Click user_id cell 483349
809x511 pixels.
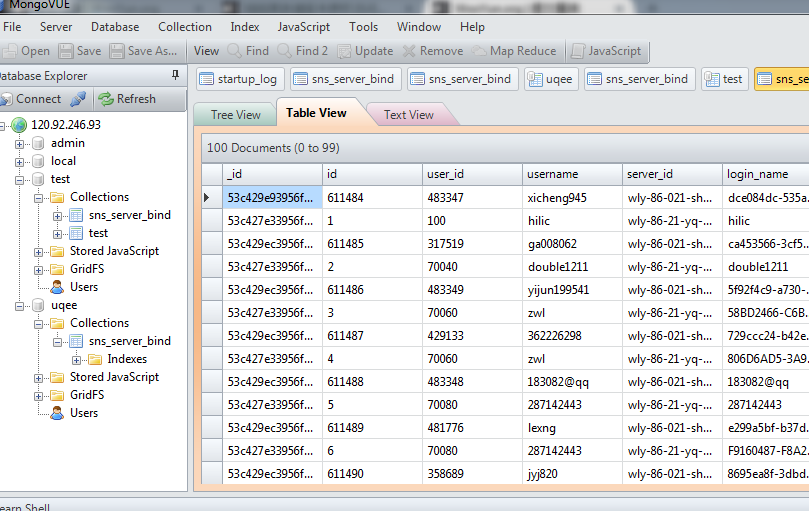point(473,290)
